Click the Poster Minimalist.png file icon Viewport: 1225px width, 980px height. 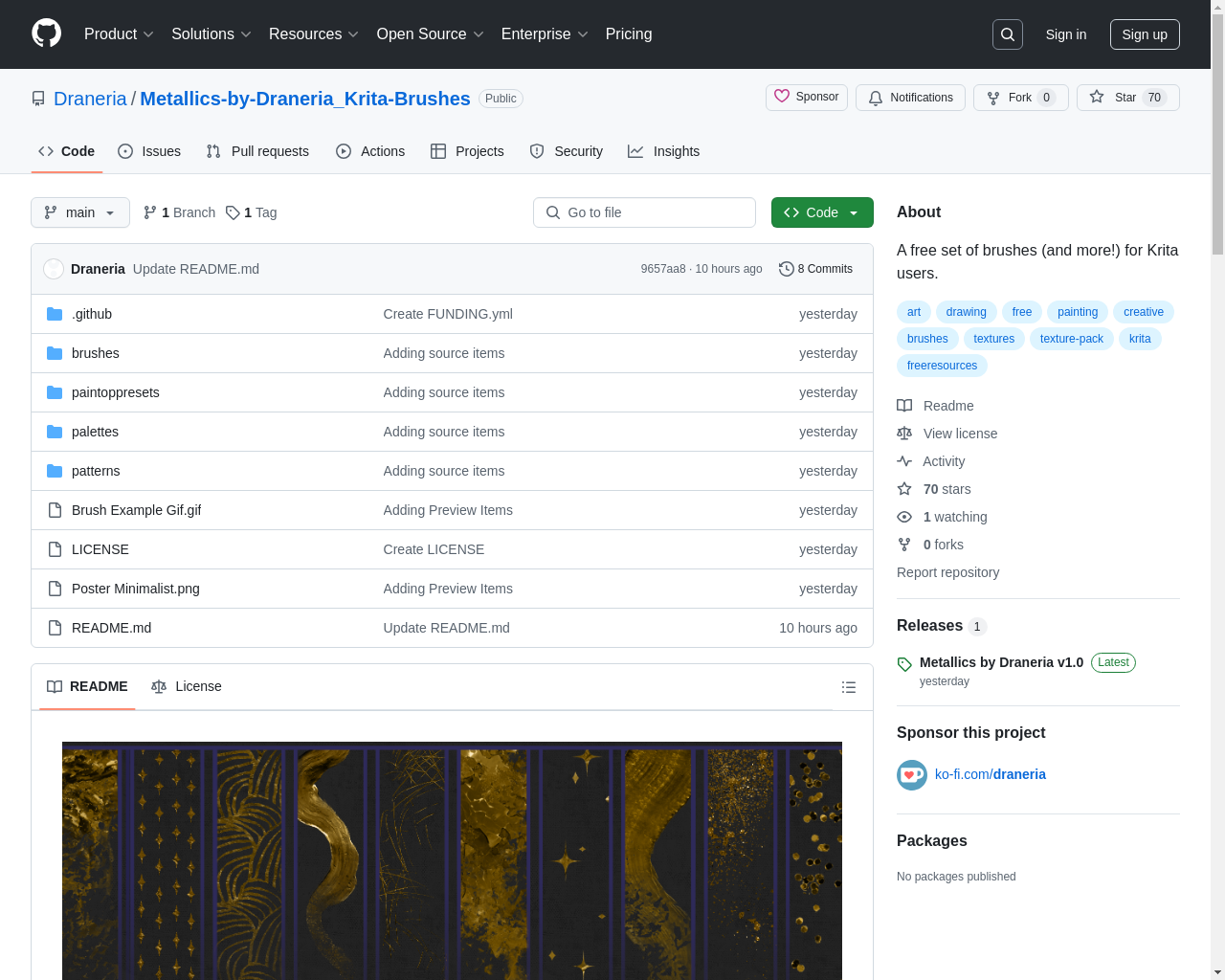pyautogui.click(x=55, y=589)
